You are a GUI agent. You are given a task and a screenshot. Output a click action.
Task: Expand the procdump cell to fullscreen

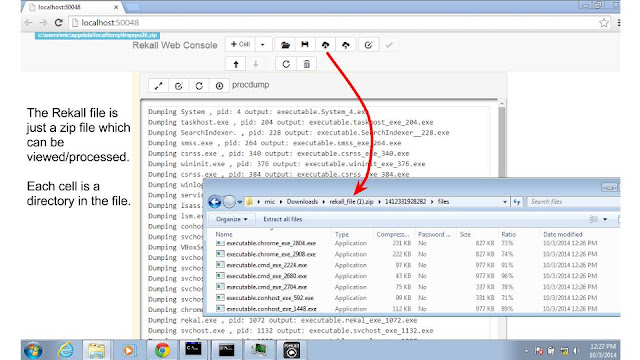(x=158, y=86)
